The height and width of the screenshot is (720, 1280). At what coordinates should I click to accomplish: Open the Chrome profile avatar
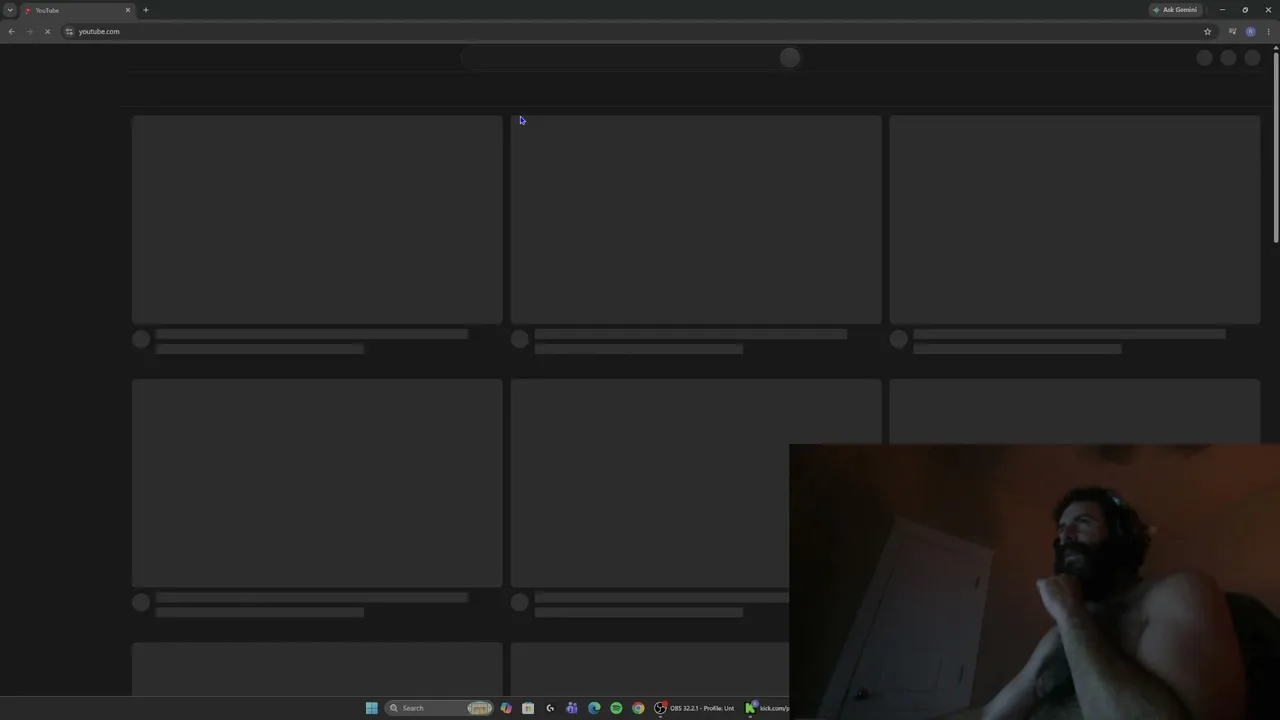(x=1250, y=31)
